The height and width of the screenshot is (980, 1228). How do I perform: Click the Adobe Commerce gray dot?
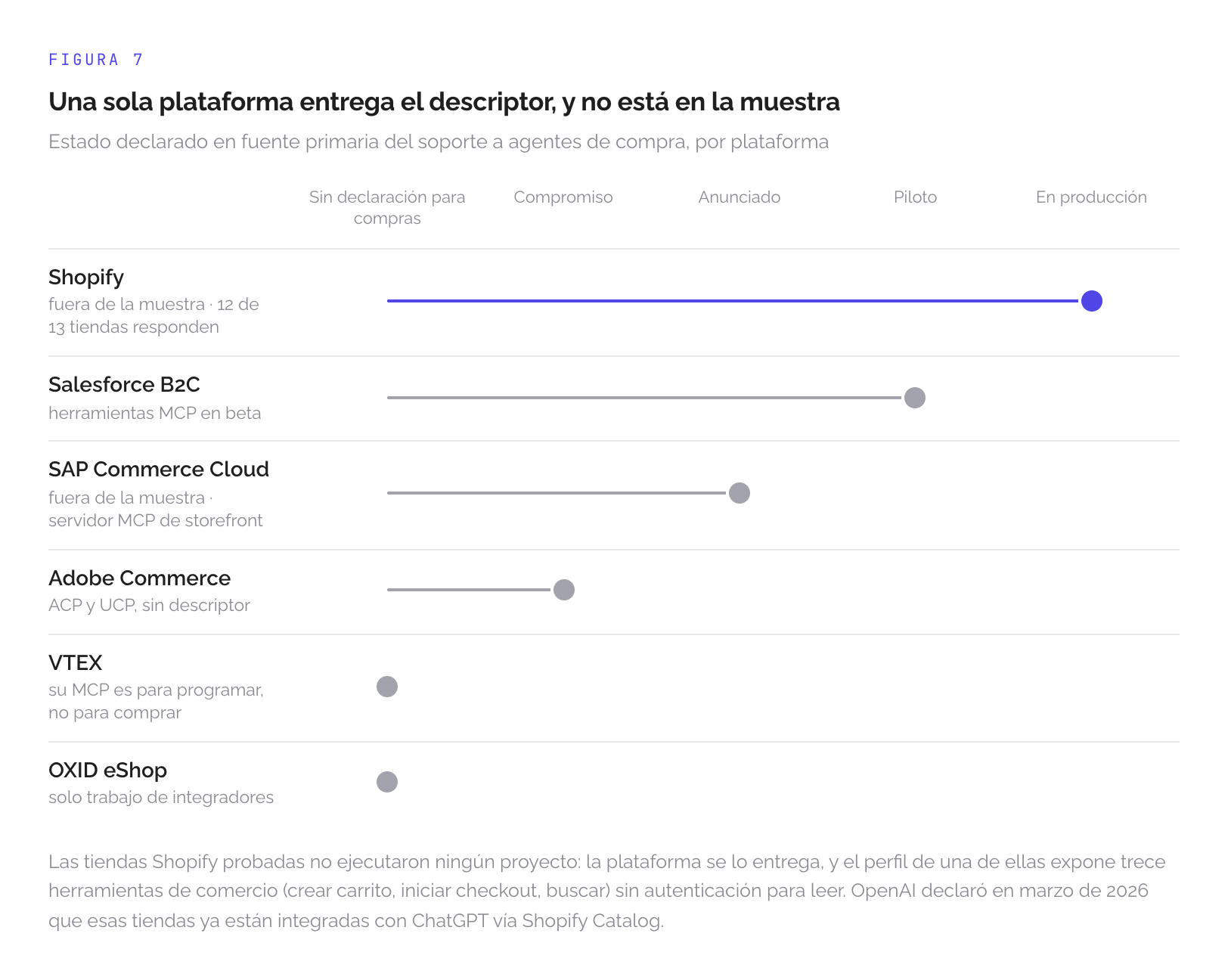pos(563,590)
